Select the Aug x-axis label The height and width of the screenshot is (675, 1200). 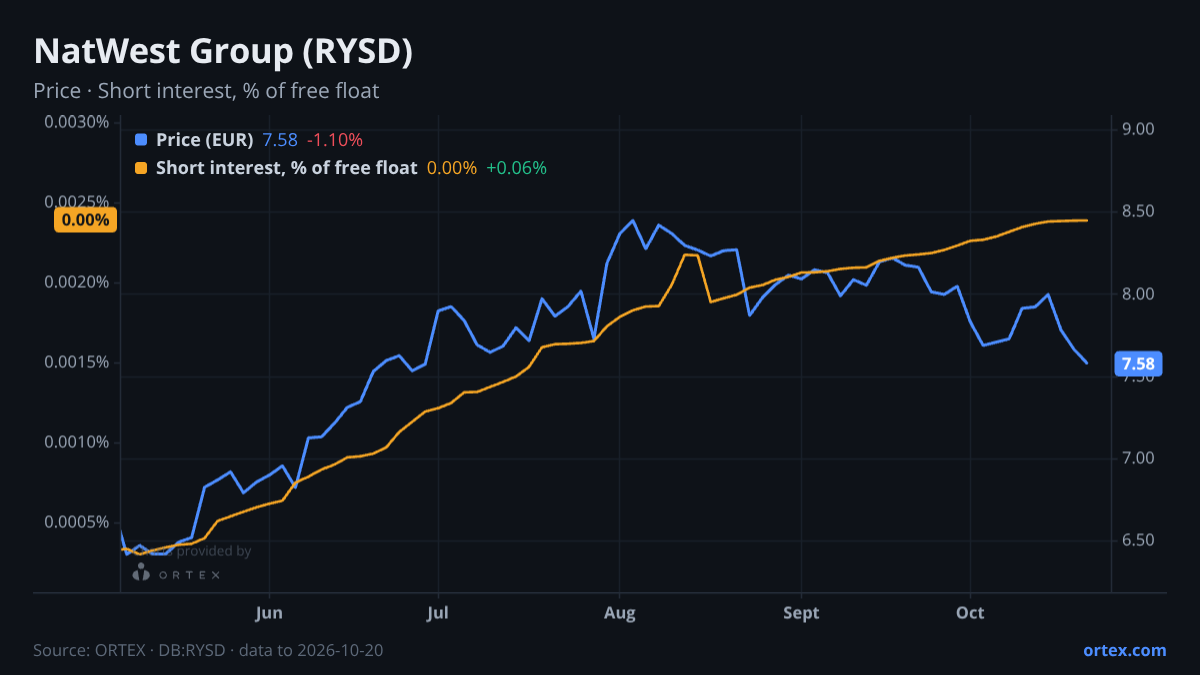(x=620, y=612)
